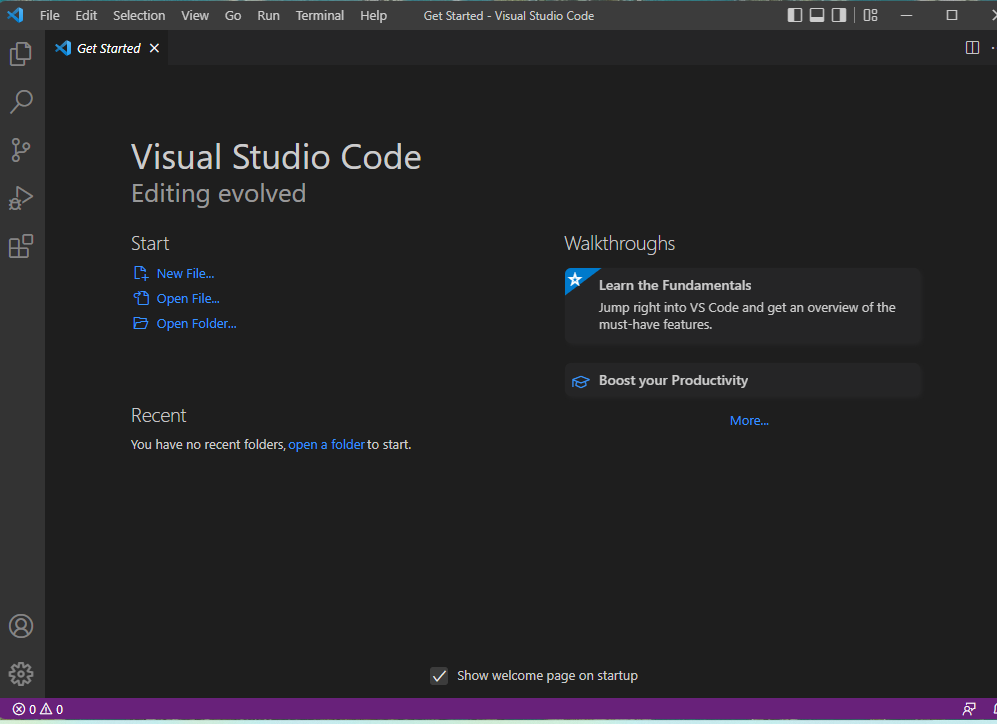Open the Edit menu
997x724 pixels.
86,15
